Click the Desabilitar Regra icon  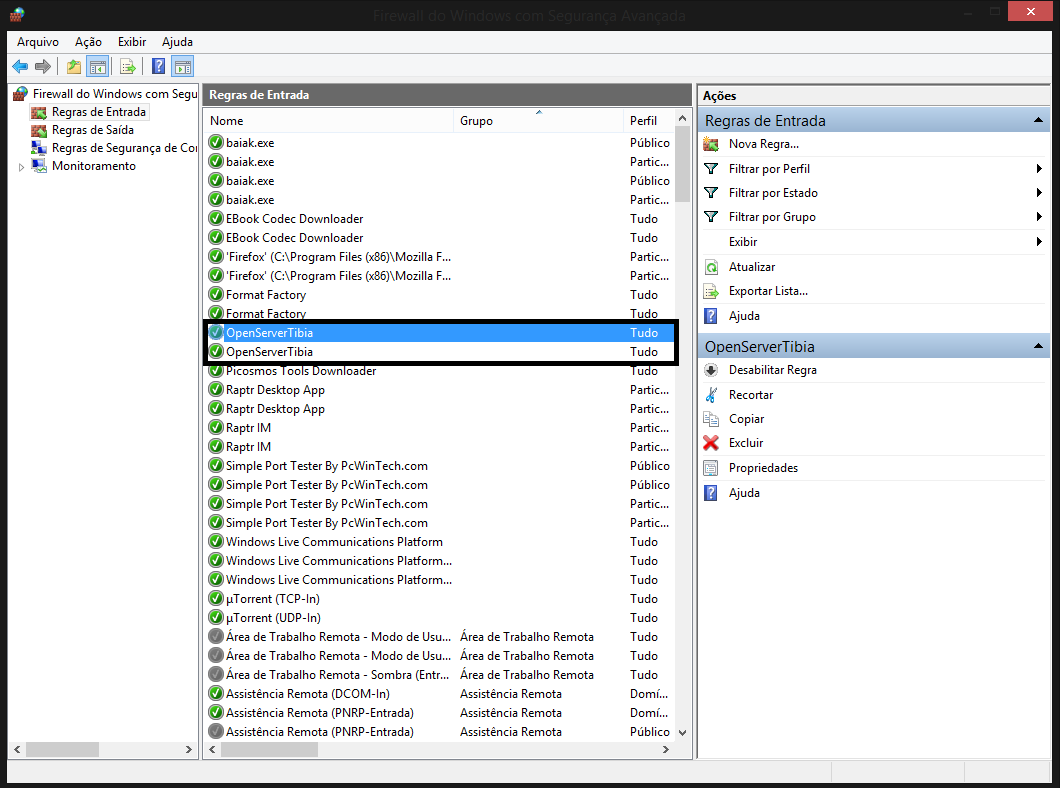(711, 370)
